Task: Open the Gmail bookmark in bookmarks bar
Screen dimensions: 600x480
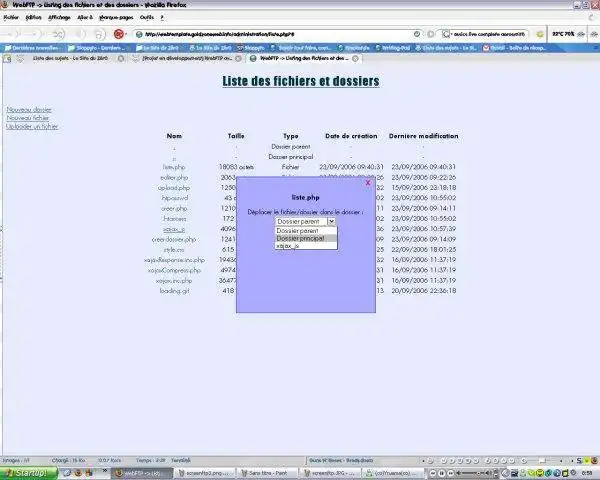Action: [515, 48]
